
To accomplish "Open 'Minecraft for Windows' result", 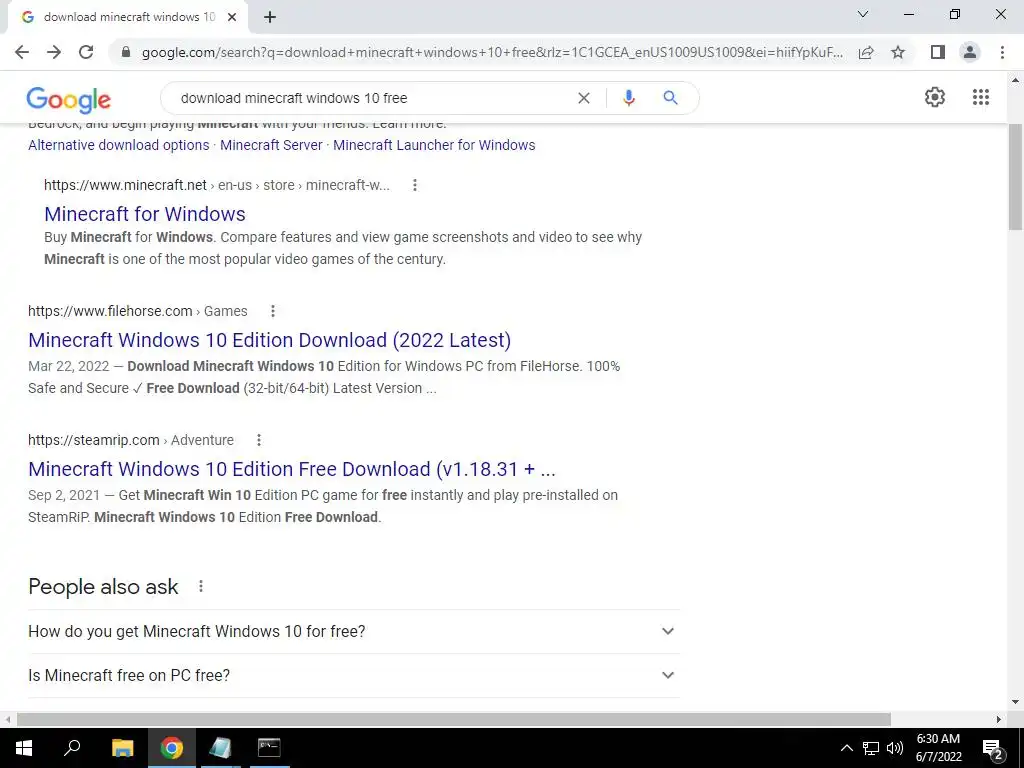I will click(x=145, y=214).
